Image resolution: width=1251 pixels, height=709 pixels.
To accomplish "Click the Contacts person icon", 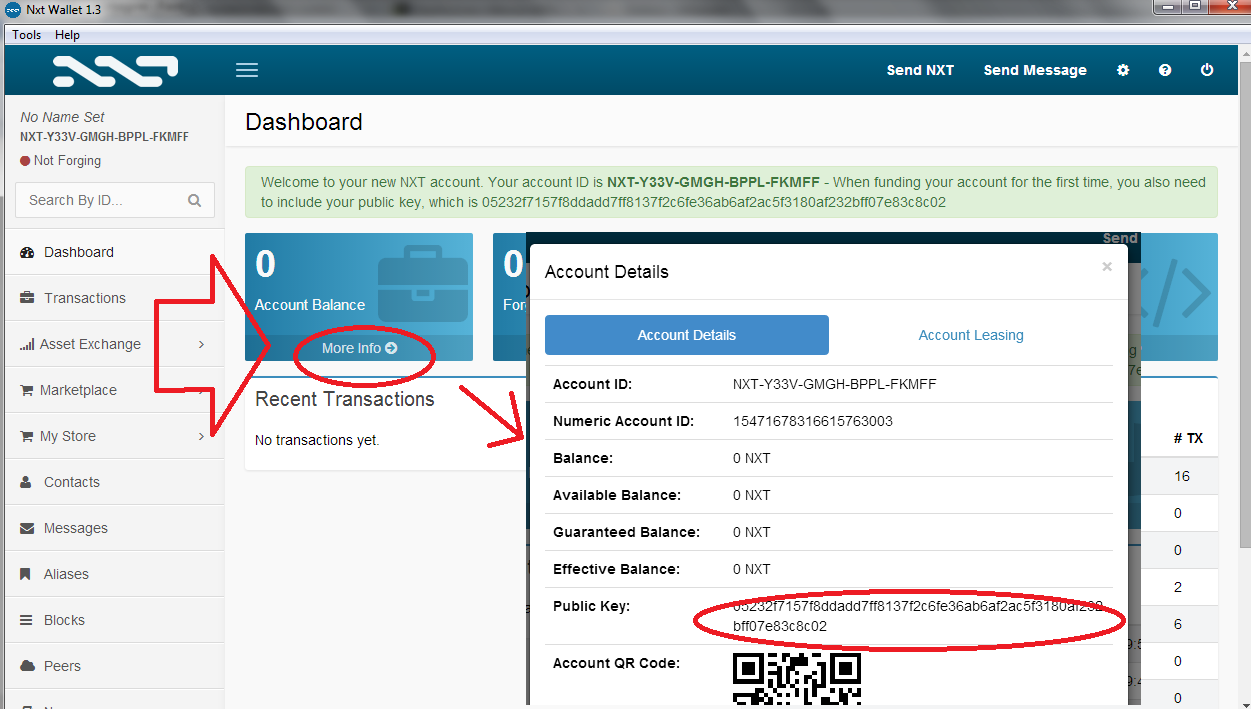I will click(x=26, y=482).
